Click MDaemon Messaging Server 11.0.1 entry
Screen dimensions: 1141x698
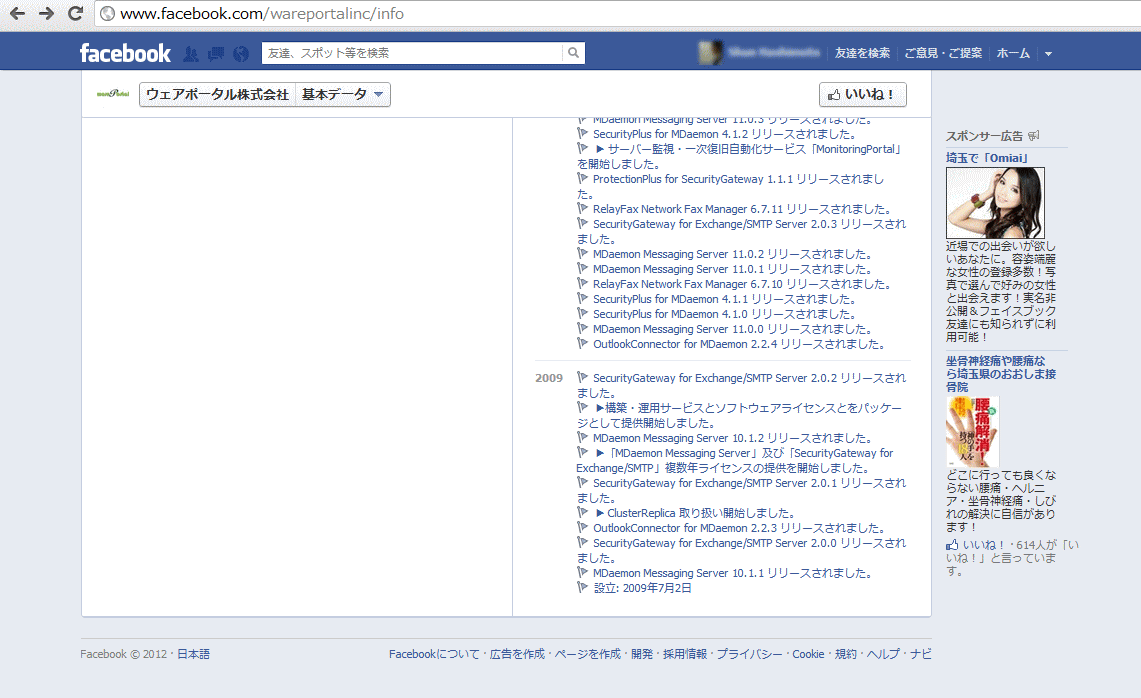click(732, 269)
